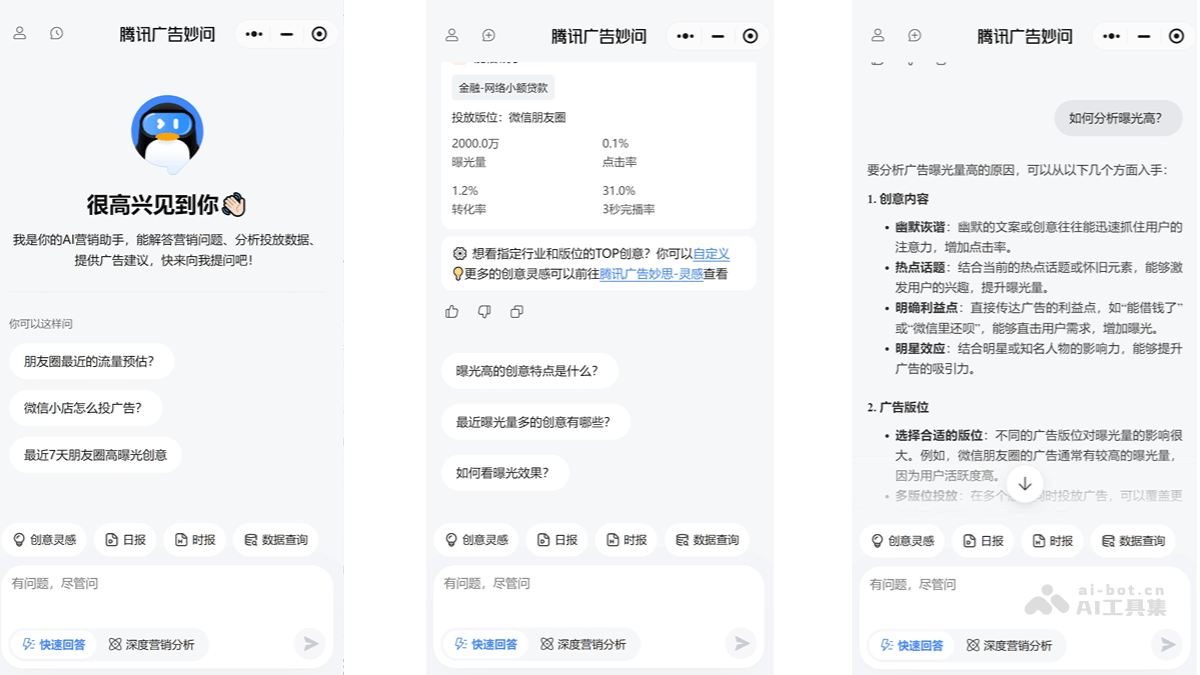
Task: Click the send arrow to submit a message
Action: [x=310, y=644]
